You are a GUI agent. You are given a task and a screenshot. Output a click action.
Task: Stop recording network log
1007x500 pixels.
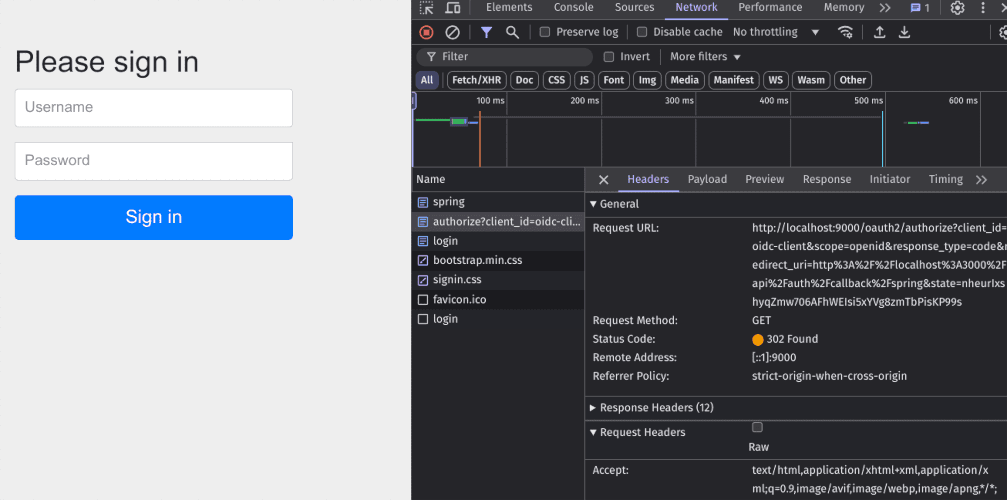426,32
